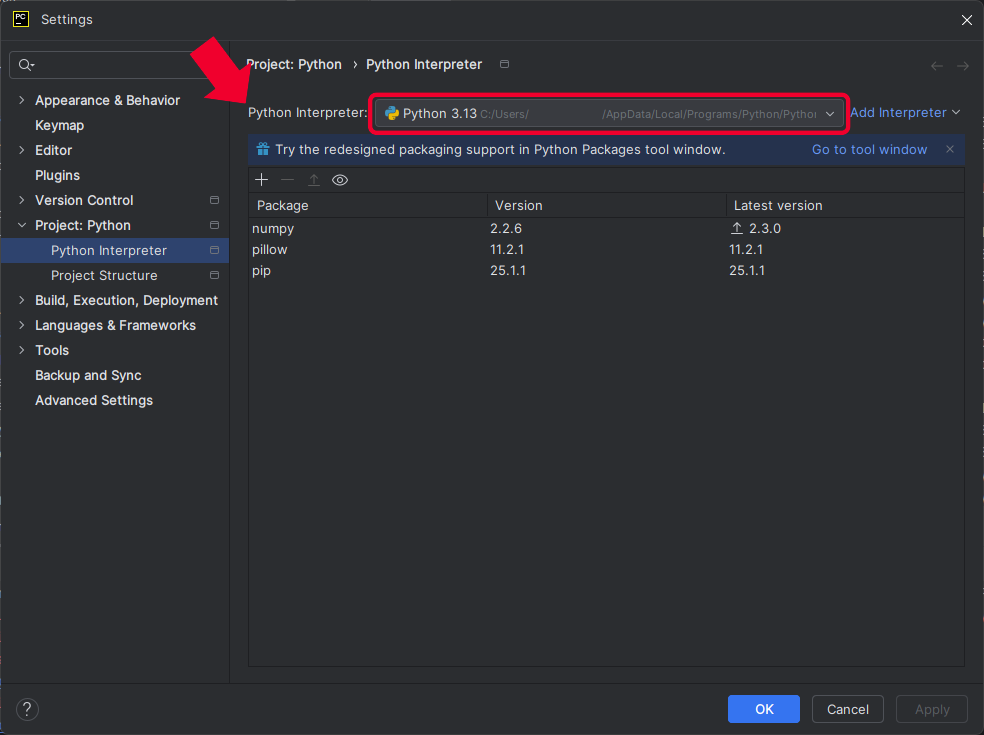Click the back navigation arrow
The image size is (984, 735).
click(937, 66)
